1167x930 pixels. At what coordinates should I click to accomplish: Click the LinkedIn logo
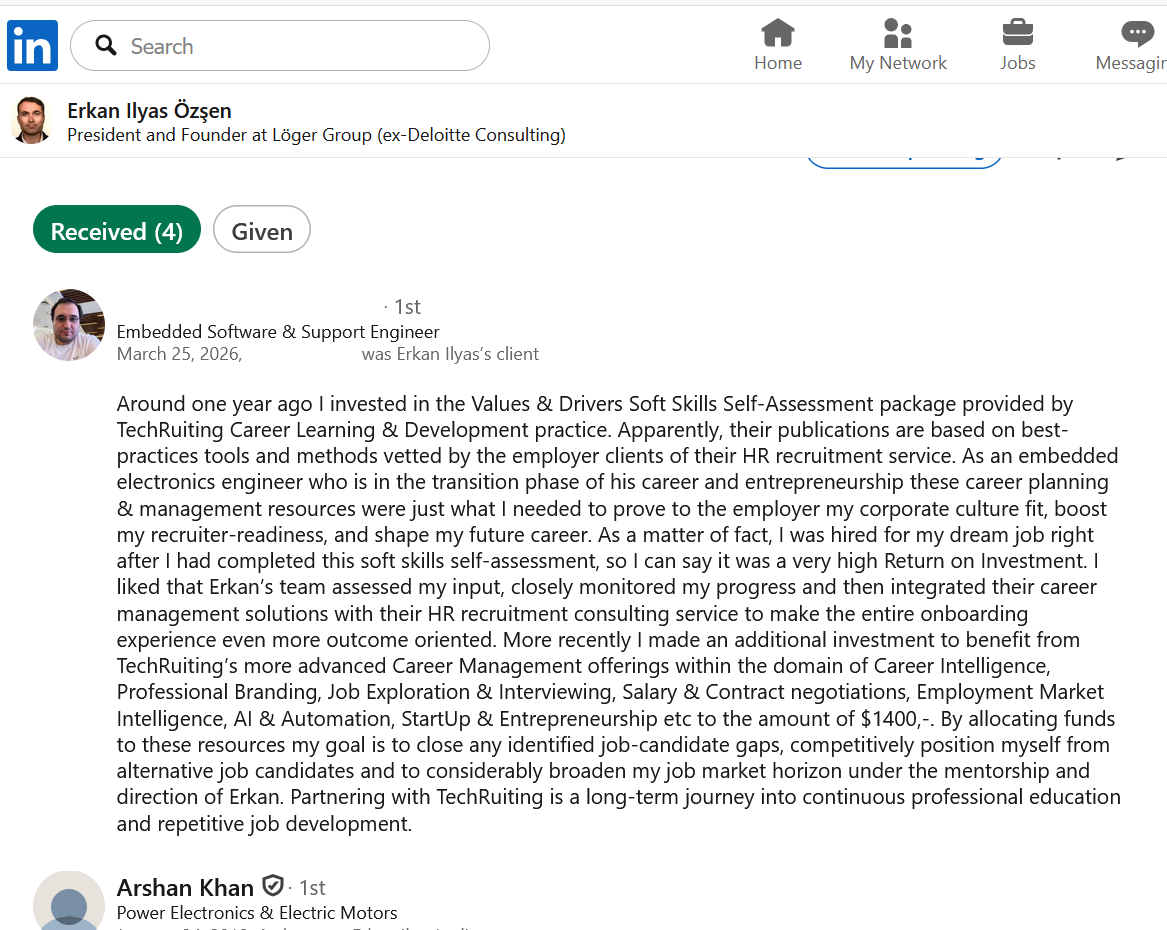click(x=32, y=46)
